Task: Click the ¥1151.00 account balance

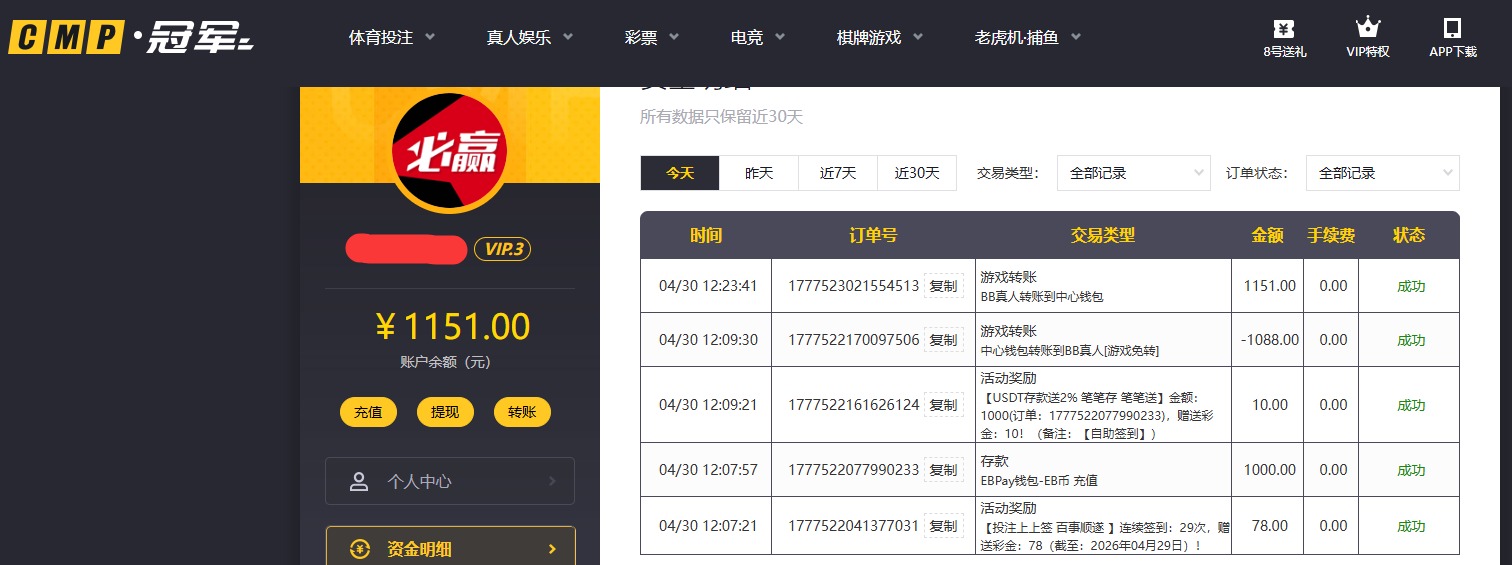Action: [452, 326]
